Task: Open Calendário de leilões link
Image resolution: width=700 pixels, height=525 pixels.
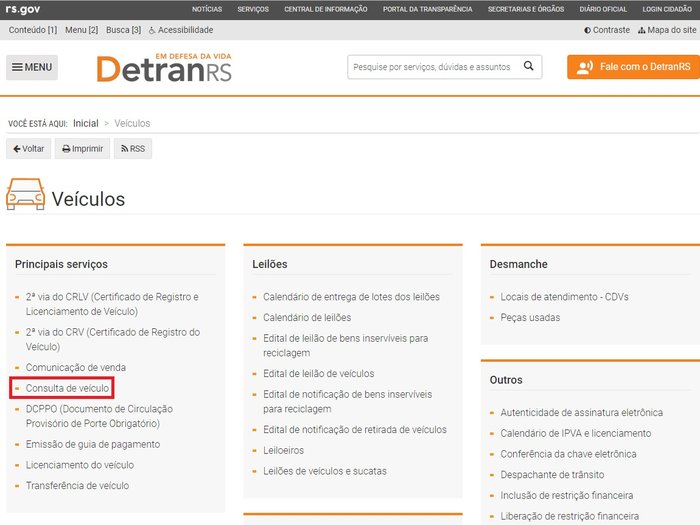Action: pyautogui.click(x=307, y=317)
